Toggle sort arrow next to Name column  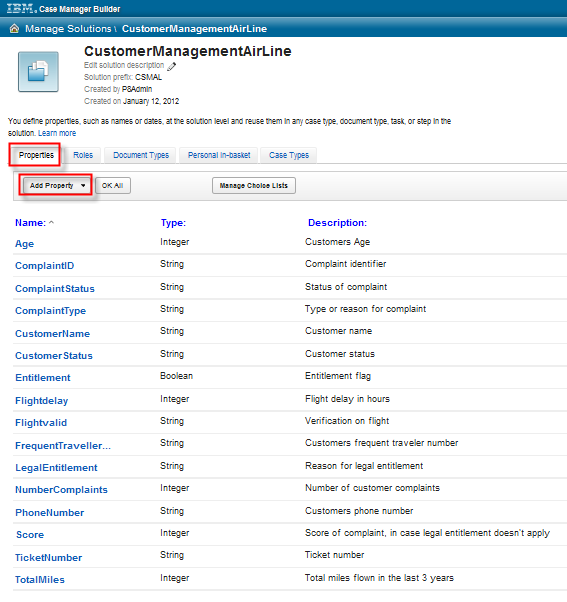pos(51,223)
